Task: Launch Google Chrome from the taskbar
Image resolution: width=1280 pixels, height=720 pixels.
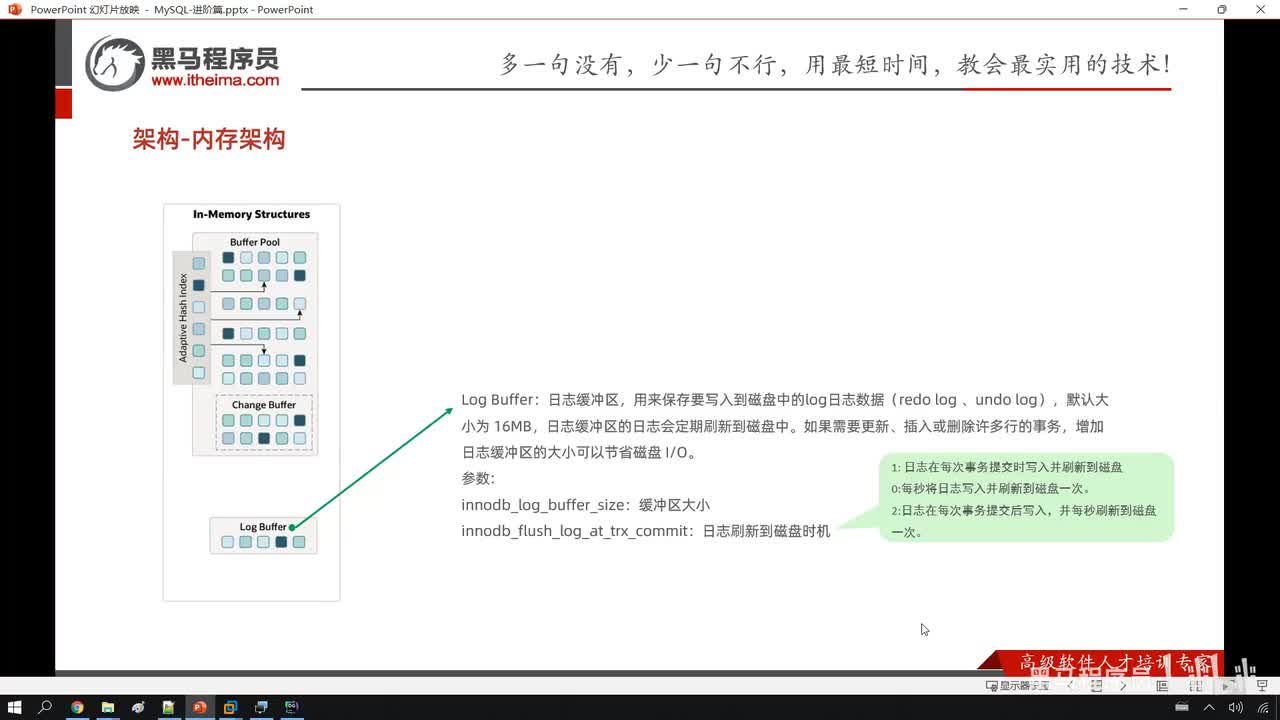Action: click(77, 707)
